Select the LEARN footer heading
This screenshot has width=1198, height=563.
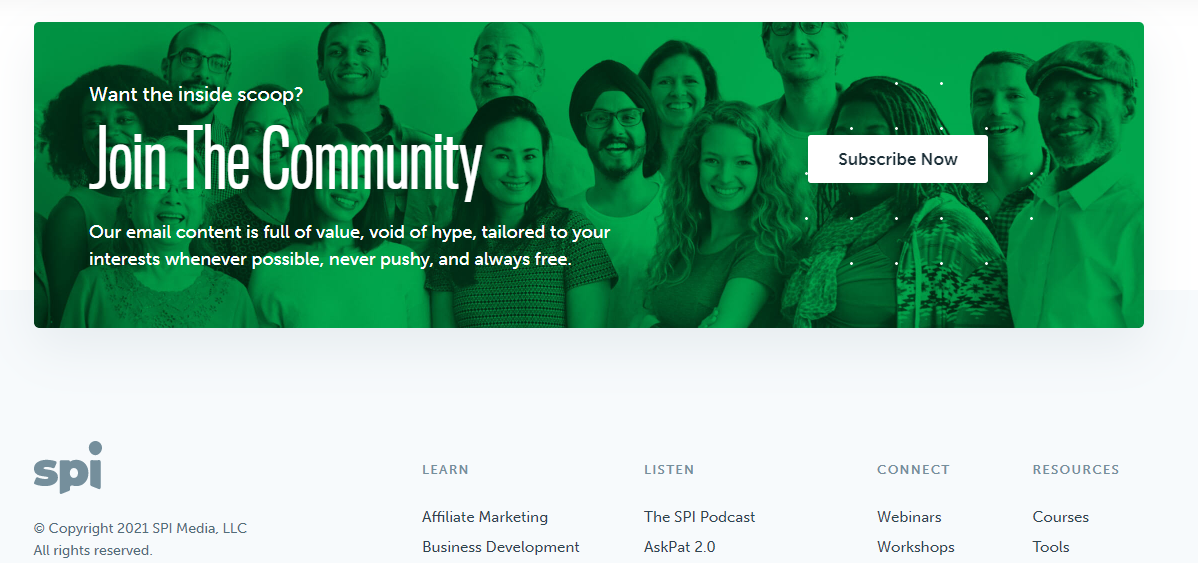click(445, 470)
